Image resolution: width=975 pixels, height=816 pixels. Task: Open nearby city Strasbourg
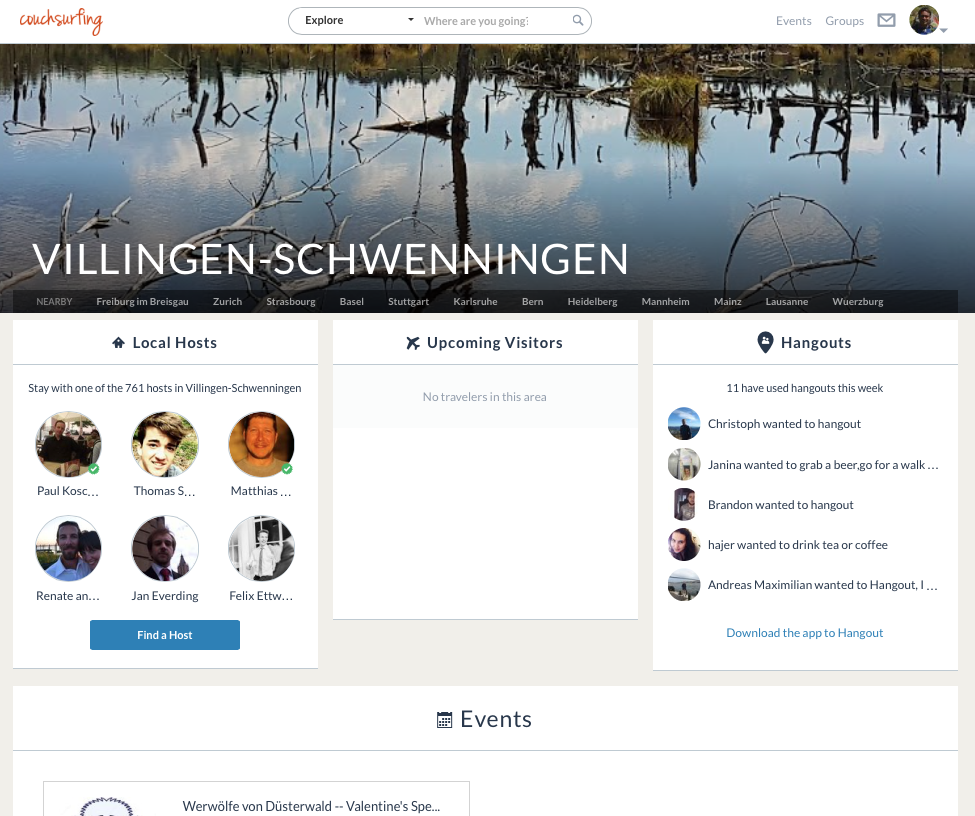pyautogui.click(x=291, y=302)
